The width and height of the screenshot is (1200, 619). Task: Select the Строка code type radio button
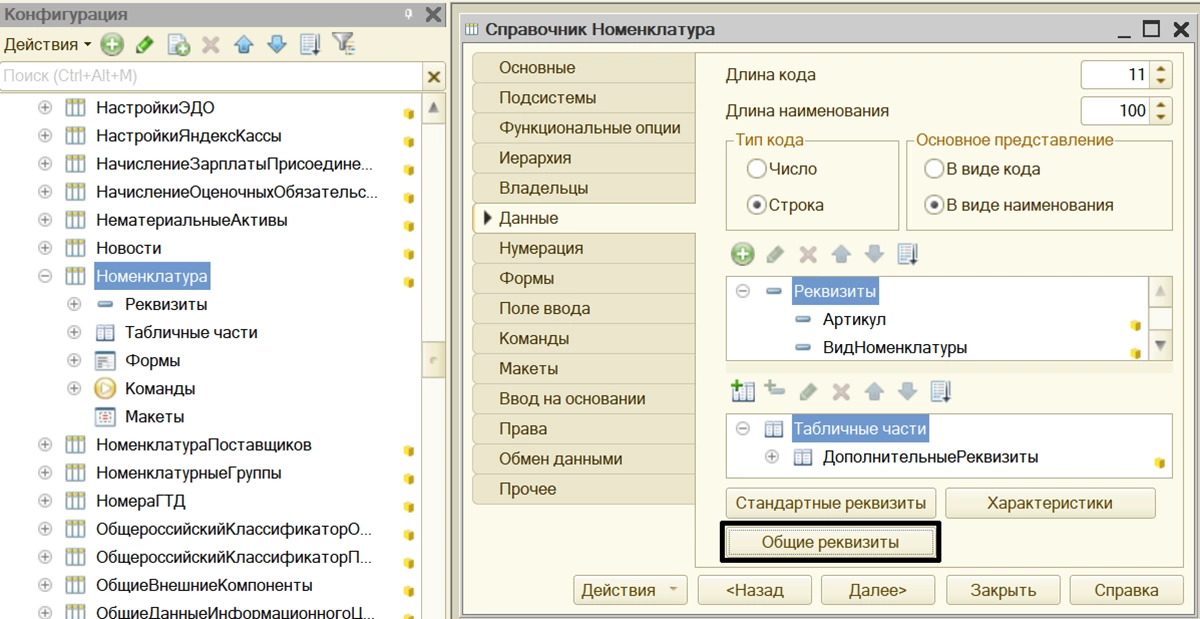[x=757, y=205]
